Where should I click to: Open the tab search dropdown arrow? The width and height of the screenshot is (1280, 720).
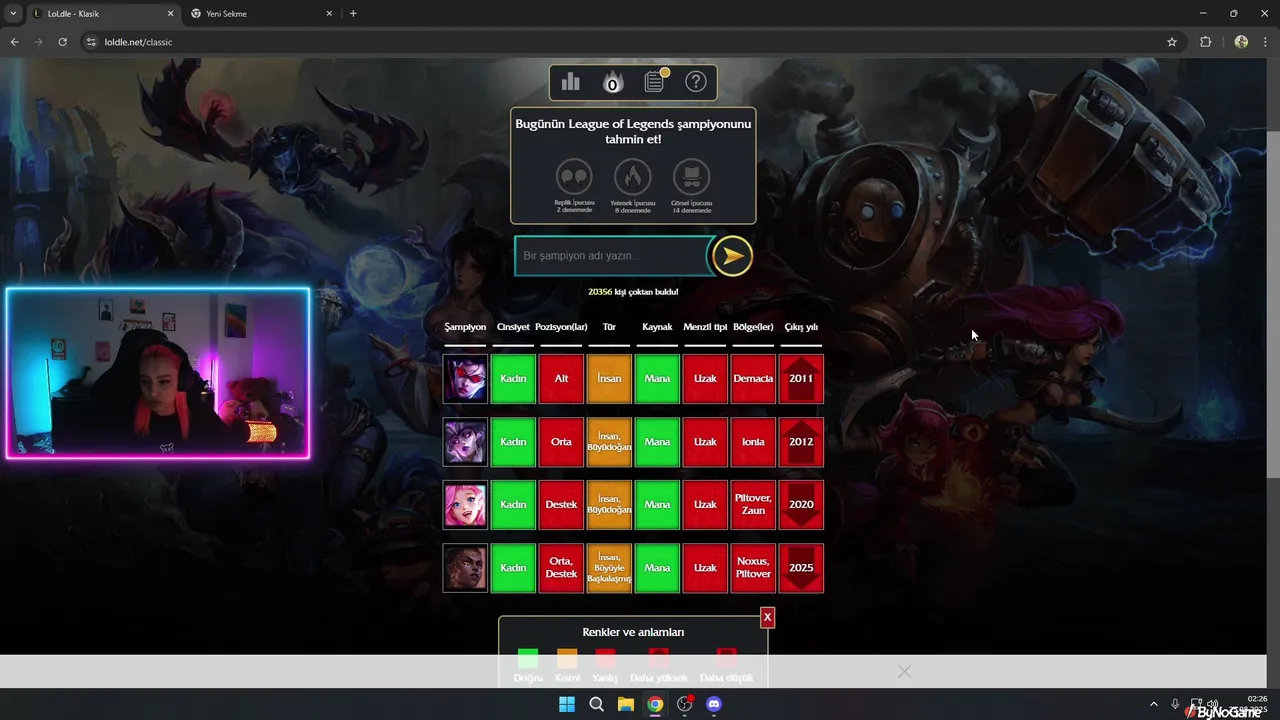pyautogui.click(x=12, y=14)
